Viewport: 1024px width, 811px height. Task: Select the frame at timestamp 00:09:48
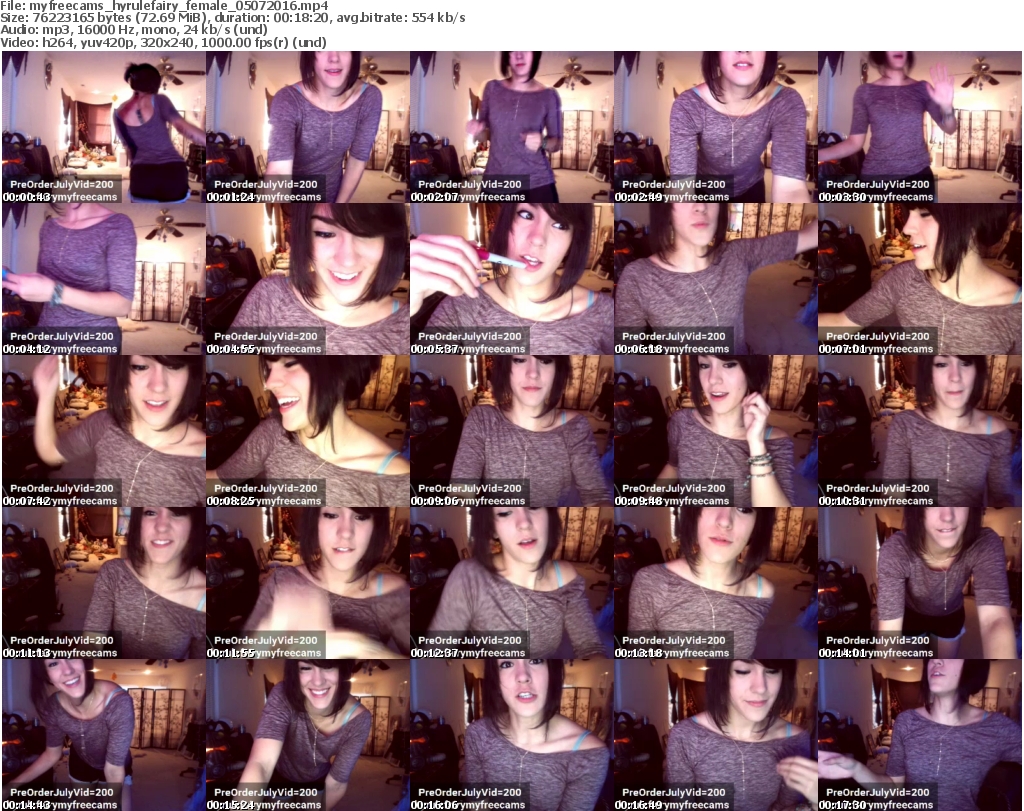click(716, 431)
